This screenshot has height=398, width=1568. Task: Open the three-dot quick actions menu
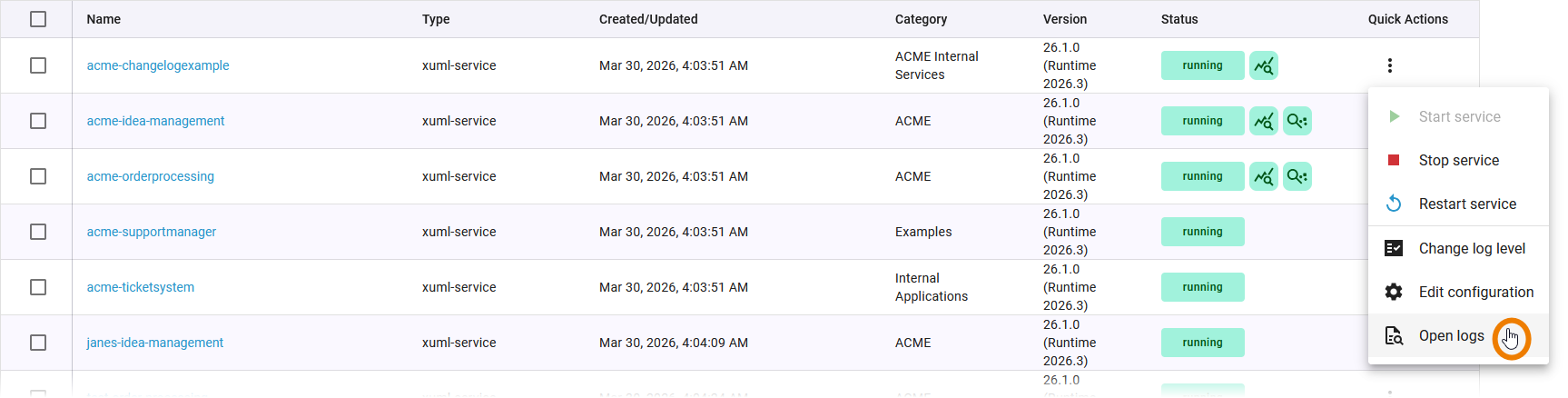click(1389, 65)
